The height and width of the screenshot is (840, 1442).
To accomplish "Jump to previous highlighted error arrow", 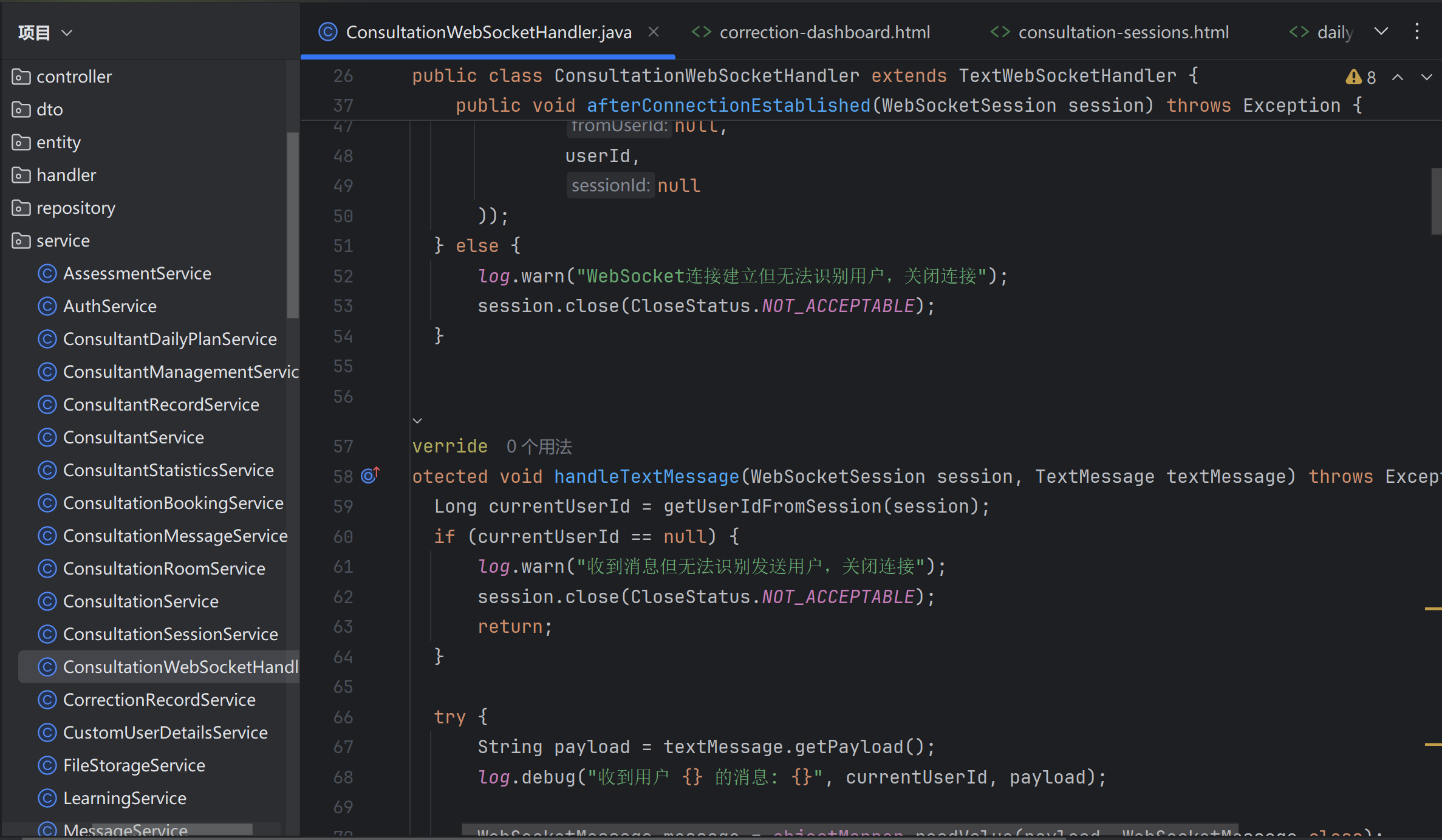I will click(1398, 77).
